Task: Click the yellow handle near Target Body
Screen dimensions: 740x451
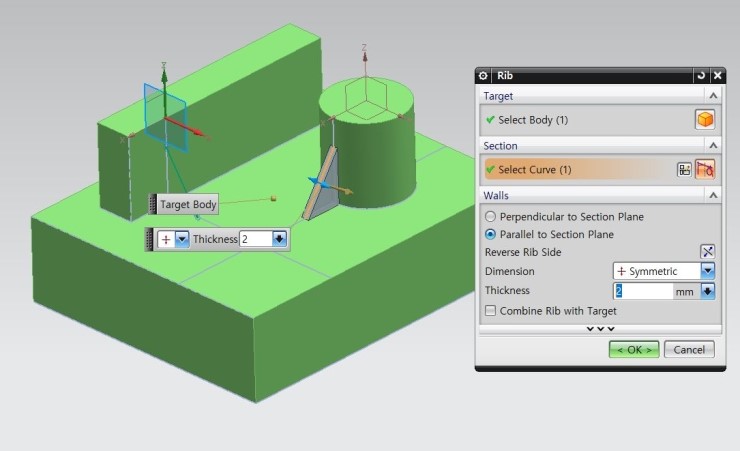Action: tap(273, 199)
